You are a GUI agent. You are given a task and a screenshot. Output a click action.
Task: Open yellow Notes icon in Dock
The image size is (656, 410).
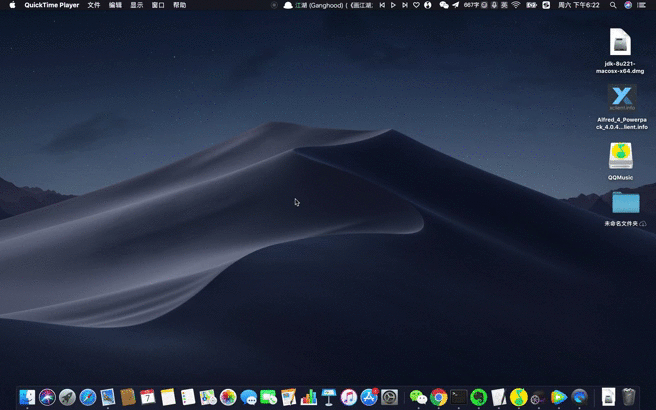click(168, 397)
